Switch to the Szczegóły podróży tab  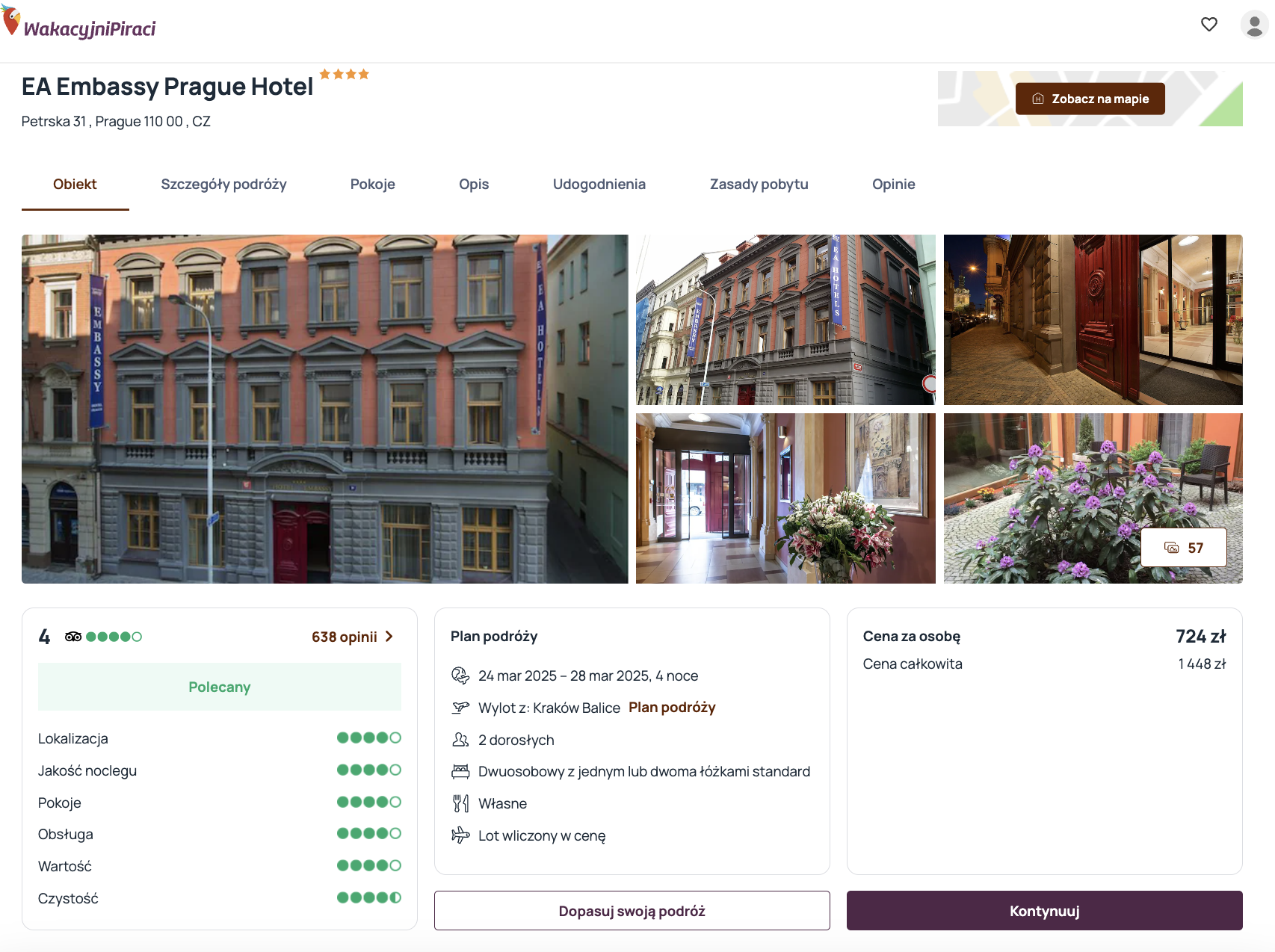[x=223, y=184]
